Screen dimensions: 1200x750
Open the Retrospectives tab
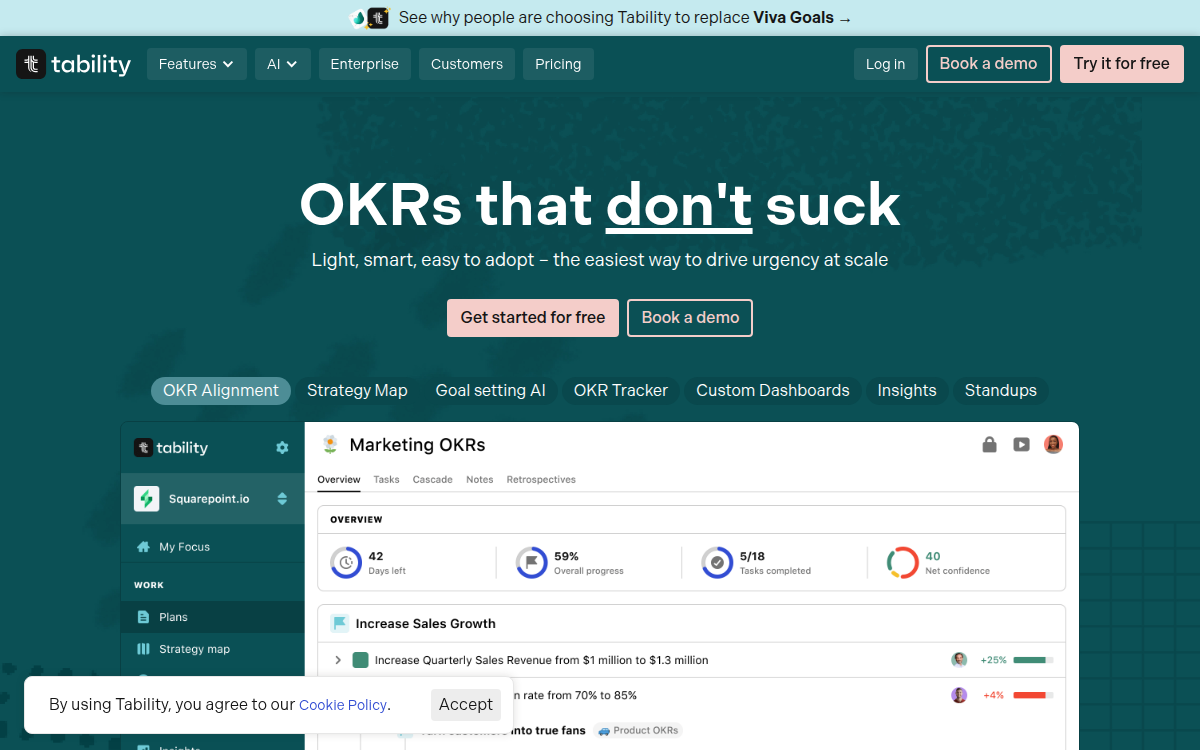pos(541,480)
